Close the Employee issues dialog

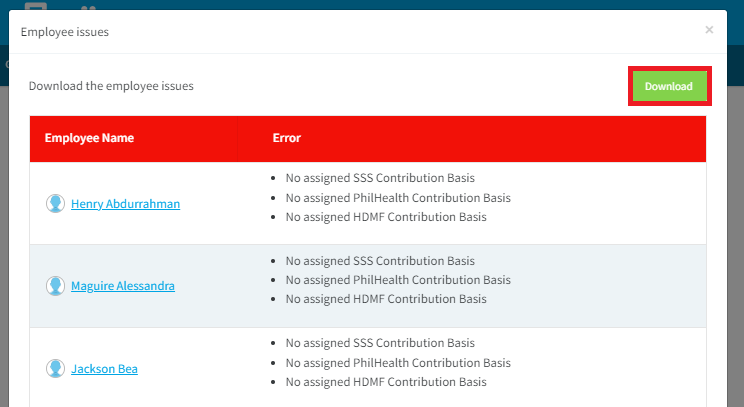709,30
